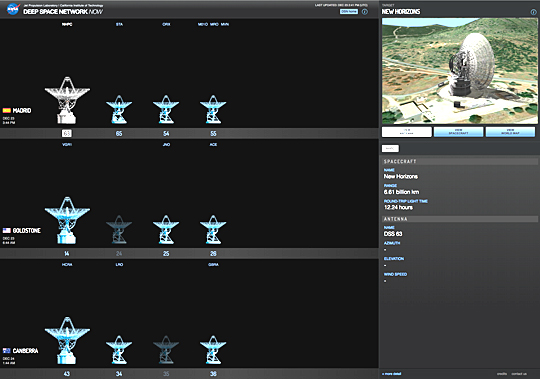This screenshot has height=379, width=540.
Task: Click antenna number 25 in Goldstone bar
Action: point(166,254)
